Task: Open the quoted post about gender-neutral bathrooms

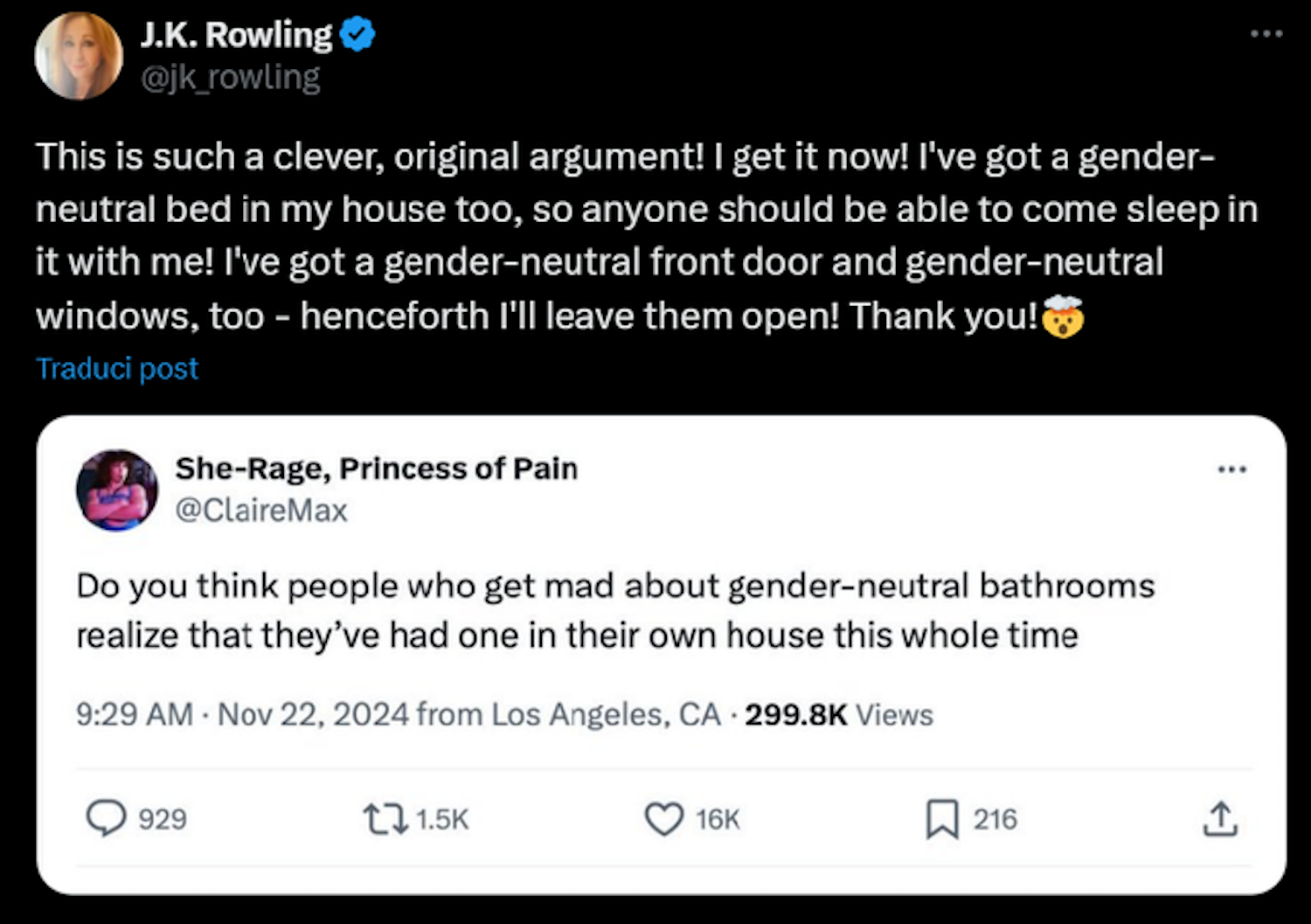Action: [x=615, y=610]
